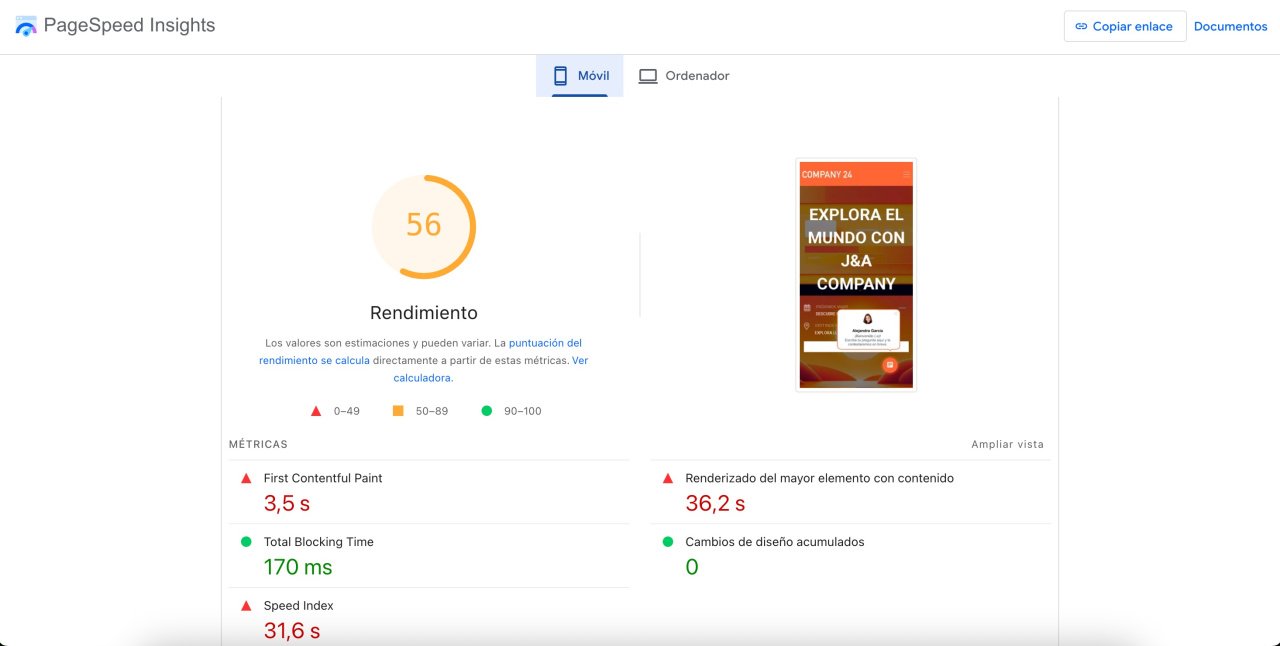This screenshot has width=1280, height=646.
Task: Click the desktop monitor icon beside Ordenador
Action: click(x=648, y=76)
